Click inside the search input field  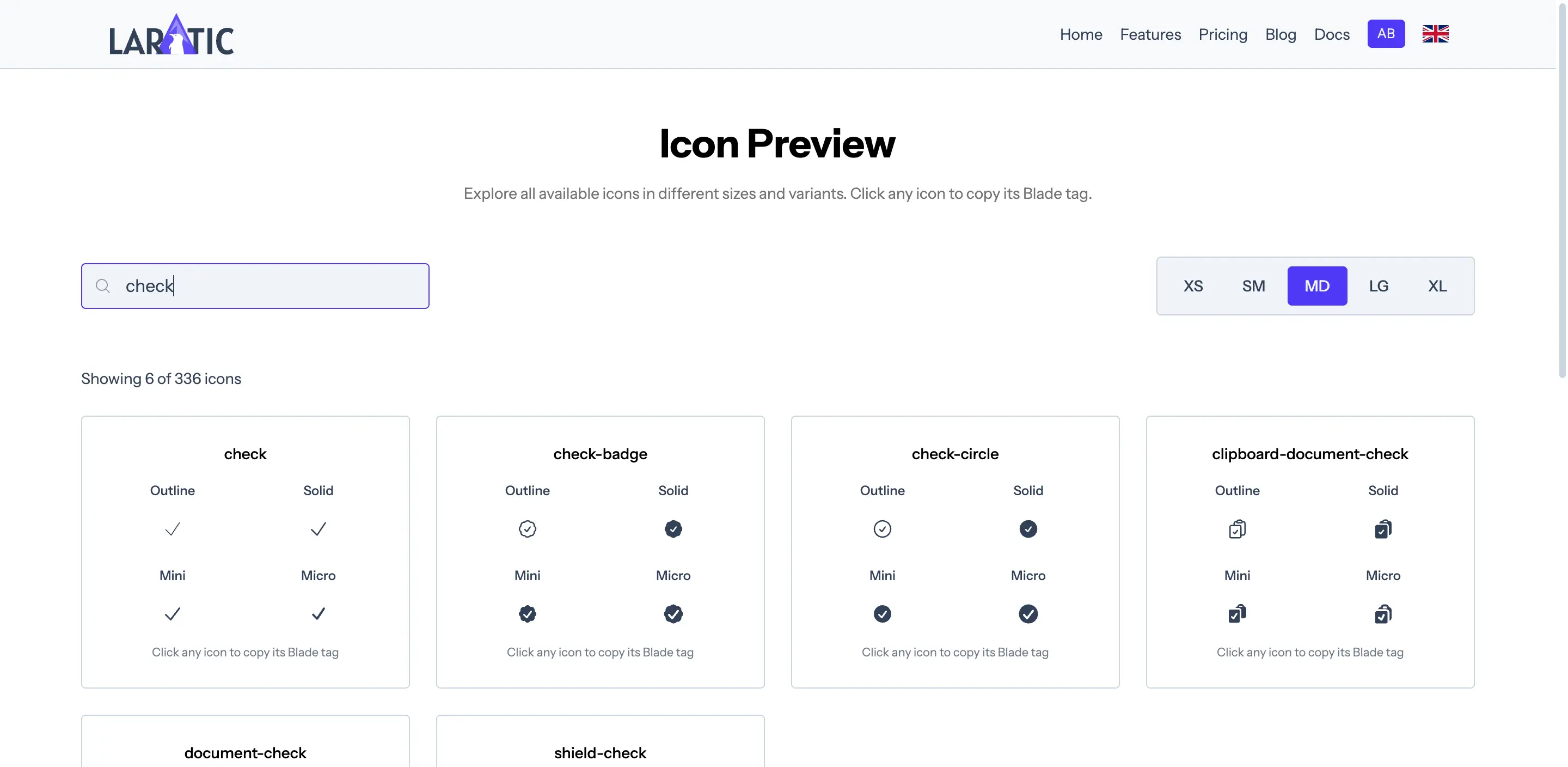coord(256,286)
